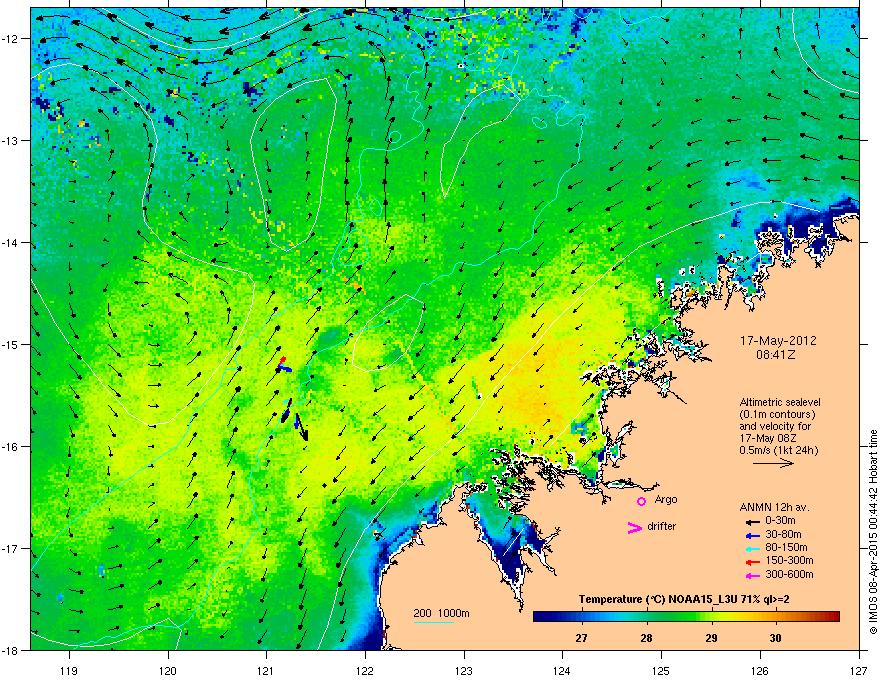Click the magenta drifter chevron legend symbol
This screenshot has height=680, width=880.
[x=634, y=528]
